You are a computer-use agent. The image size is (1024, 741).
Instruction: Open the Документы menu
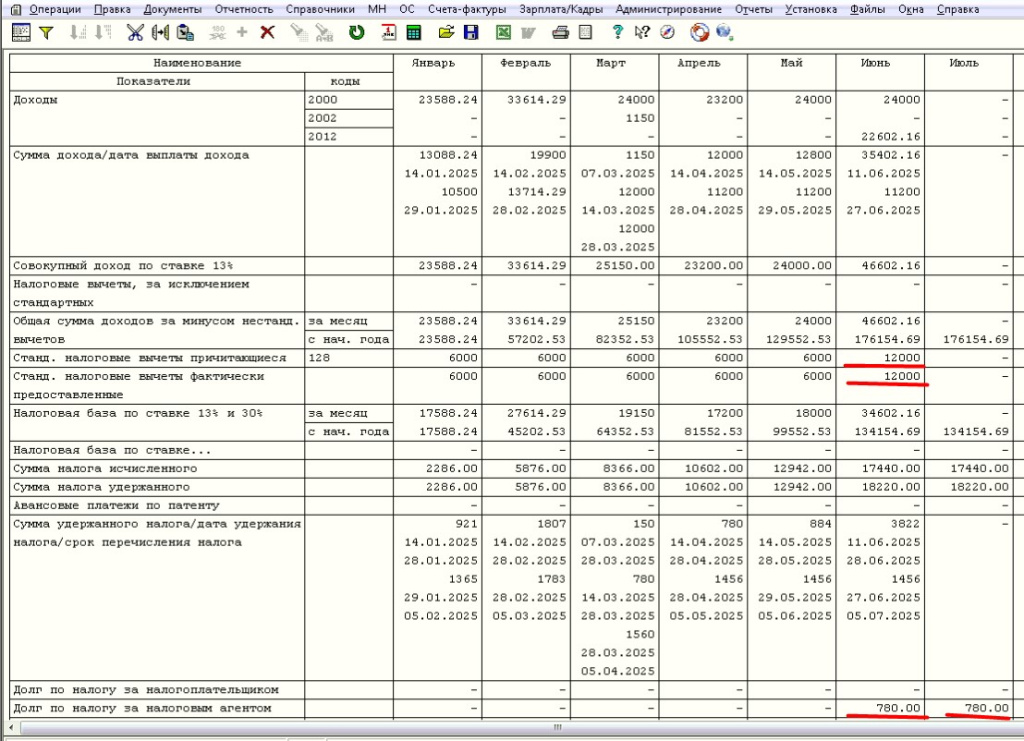point(172,9)
